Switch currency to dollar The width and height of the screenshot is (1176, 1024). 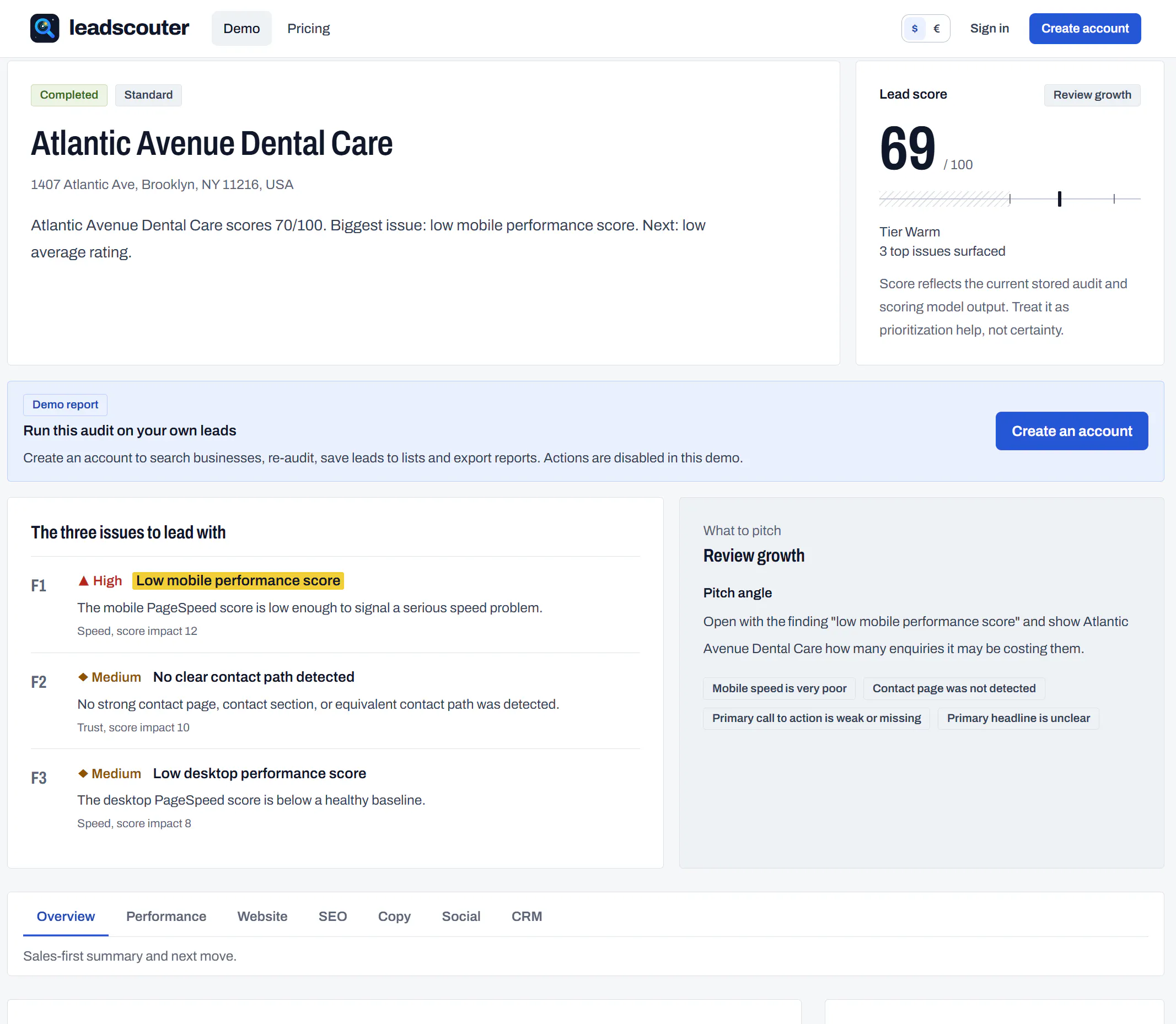(x=915, y=29)
